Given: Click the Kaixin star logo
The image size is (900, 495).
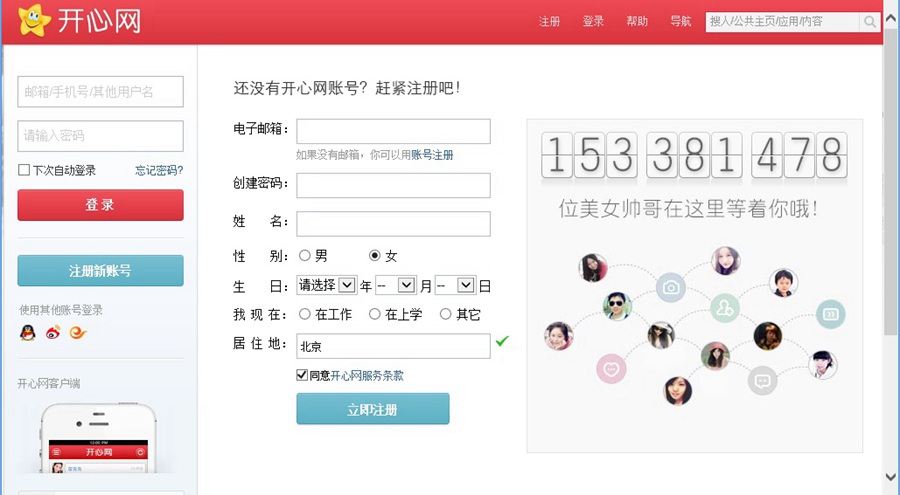Looking at the screenshot, I should tap(33, 20).
